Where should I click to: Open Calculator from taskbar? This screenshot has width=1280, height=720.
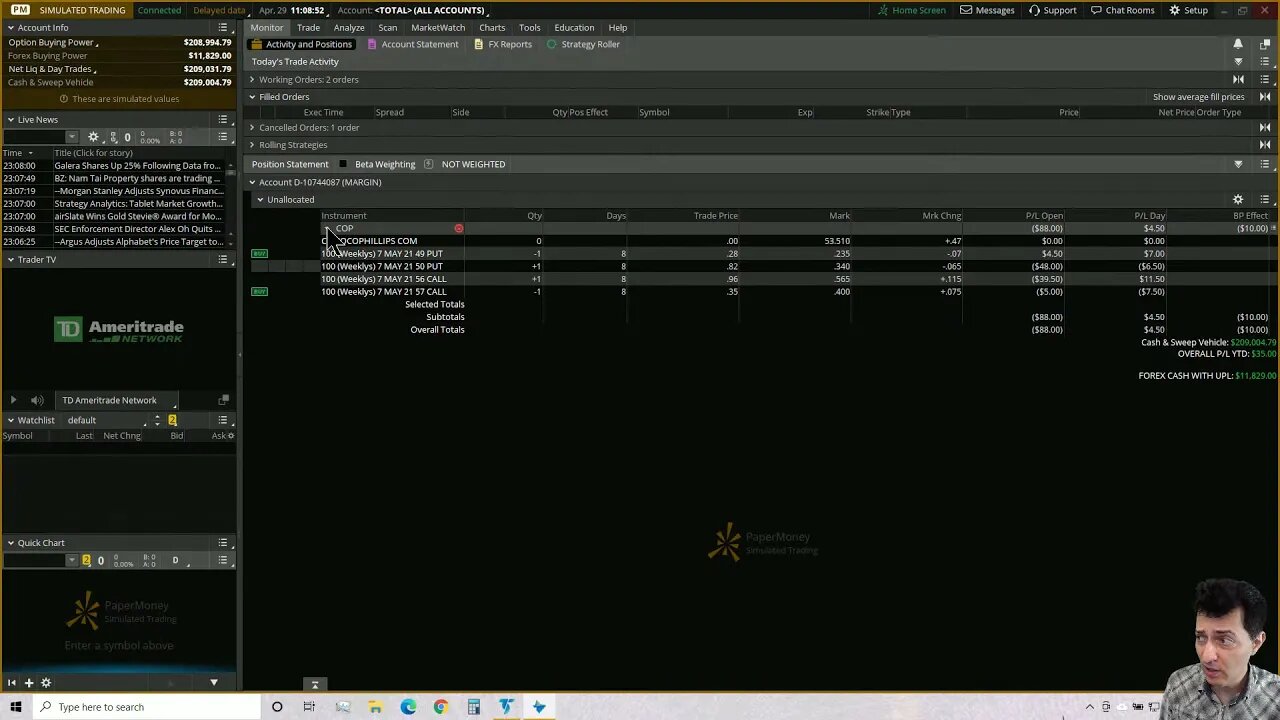click(x=474, y=707)
